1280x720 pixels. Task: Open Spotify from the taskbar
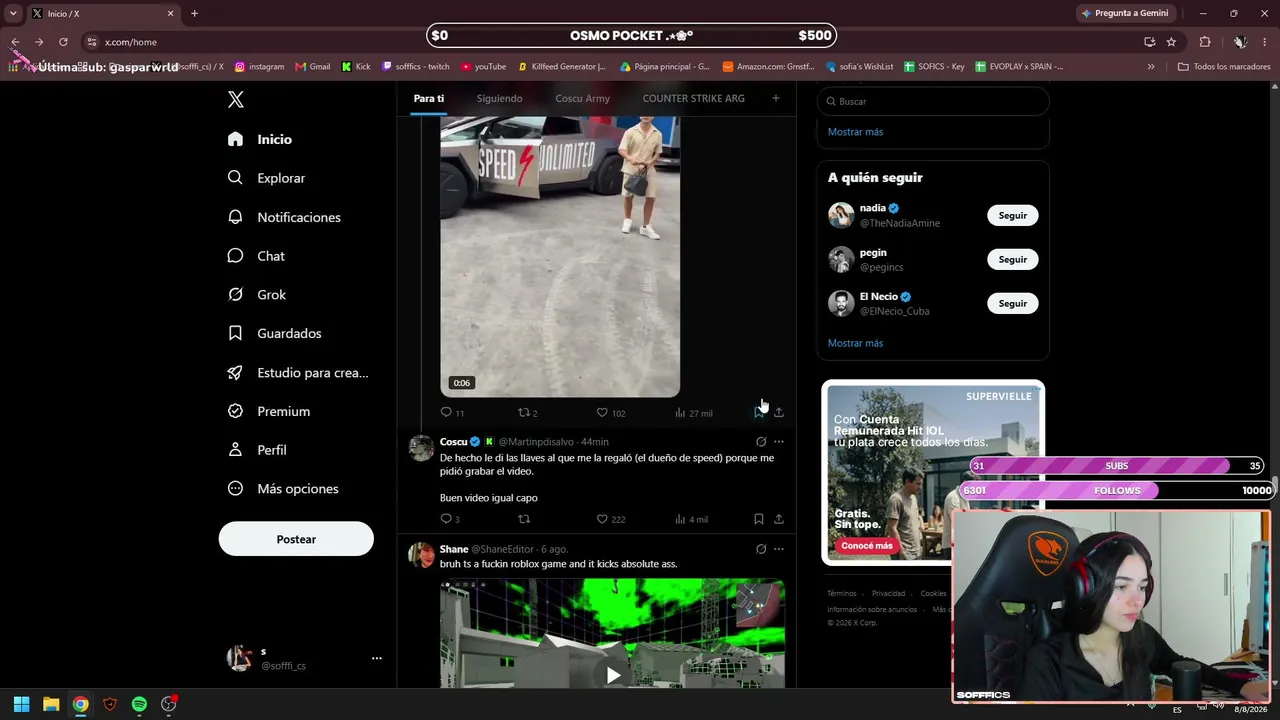(x=139, y=704)
